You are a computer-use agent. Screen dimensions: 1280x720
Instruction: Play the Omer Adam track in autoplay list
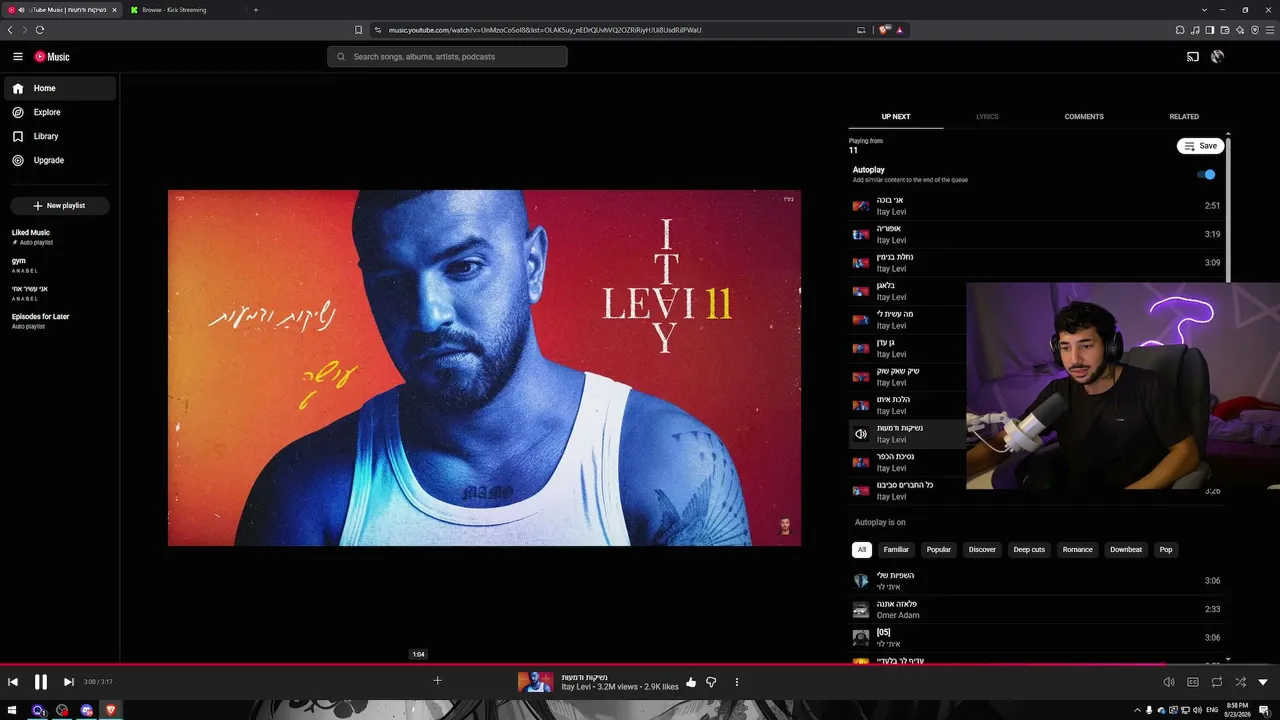coord(1036,609)
